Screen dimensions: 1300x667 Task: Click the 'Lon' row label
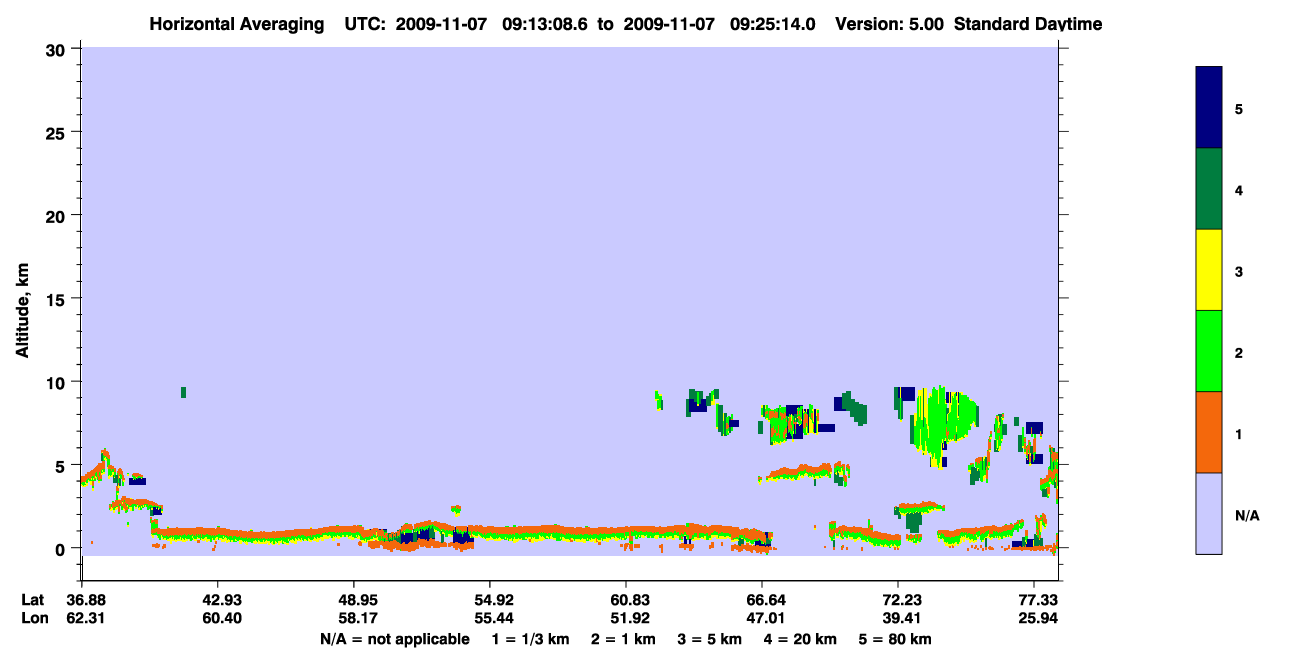[34, 618]
